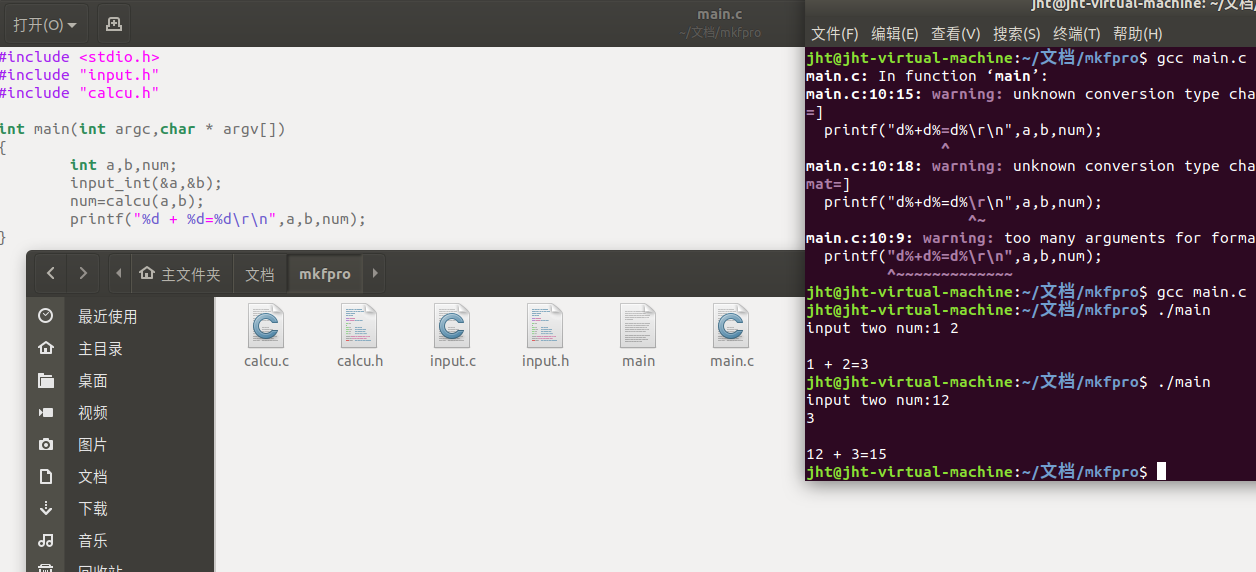Go back in the file manager
The image size is (1256, 572).
point(51,273)
